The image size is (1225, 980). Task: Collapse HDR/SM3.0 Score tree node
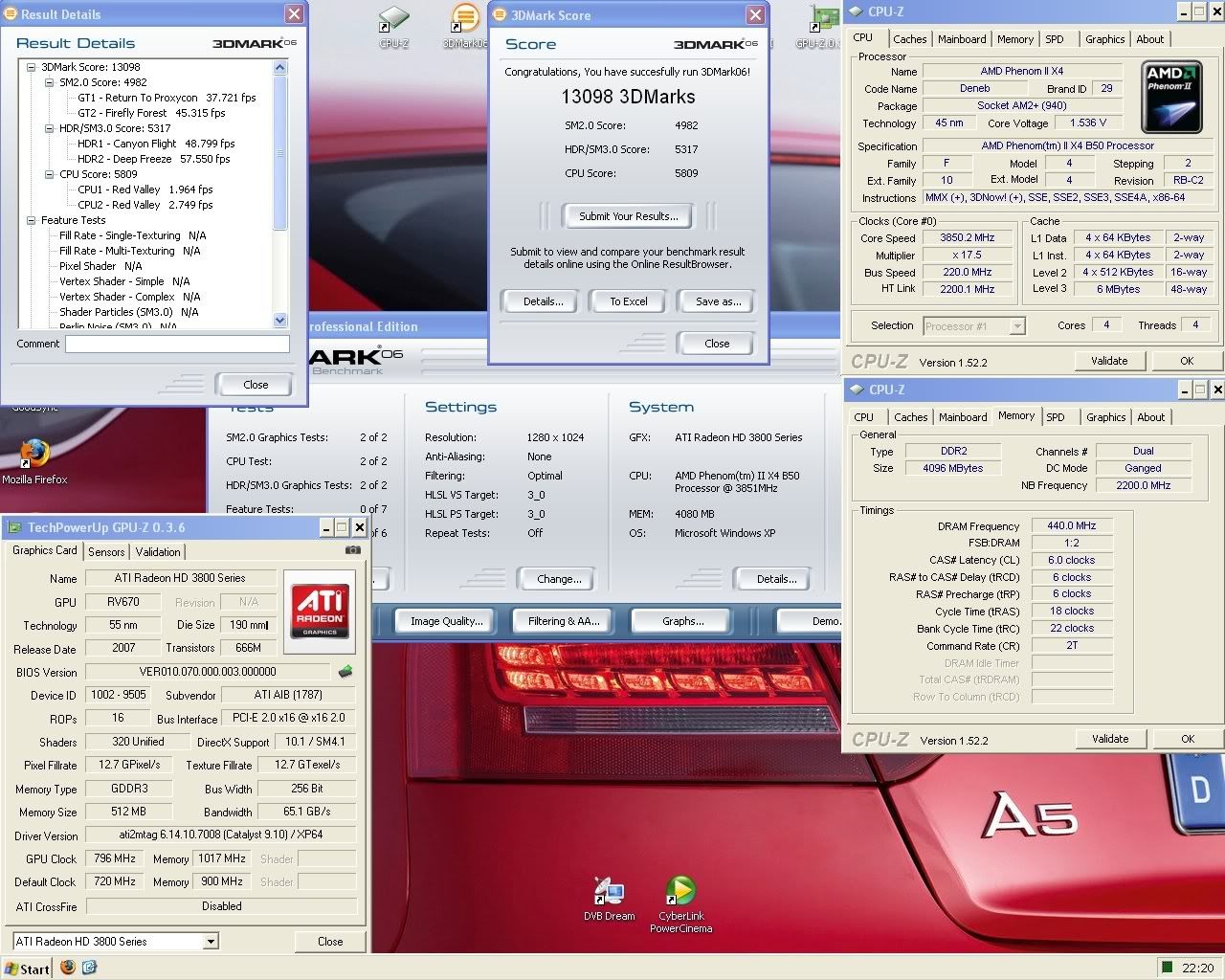pos(50,128)
